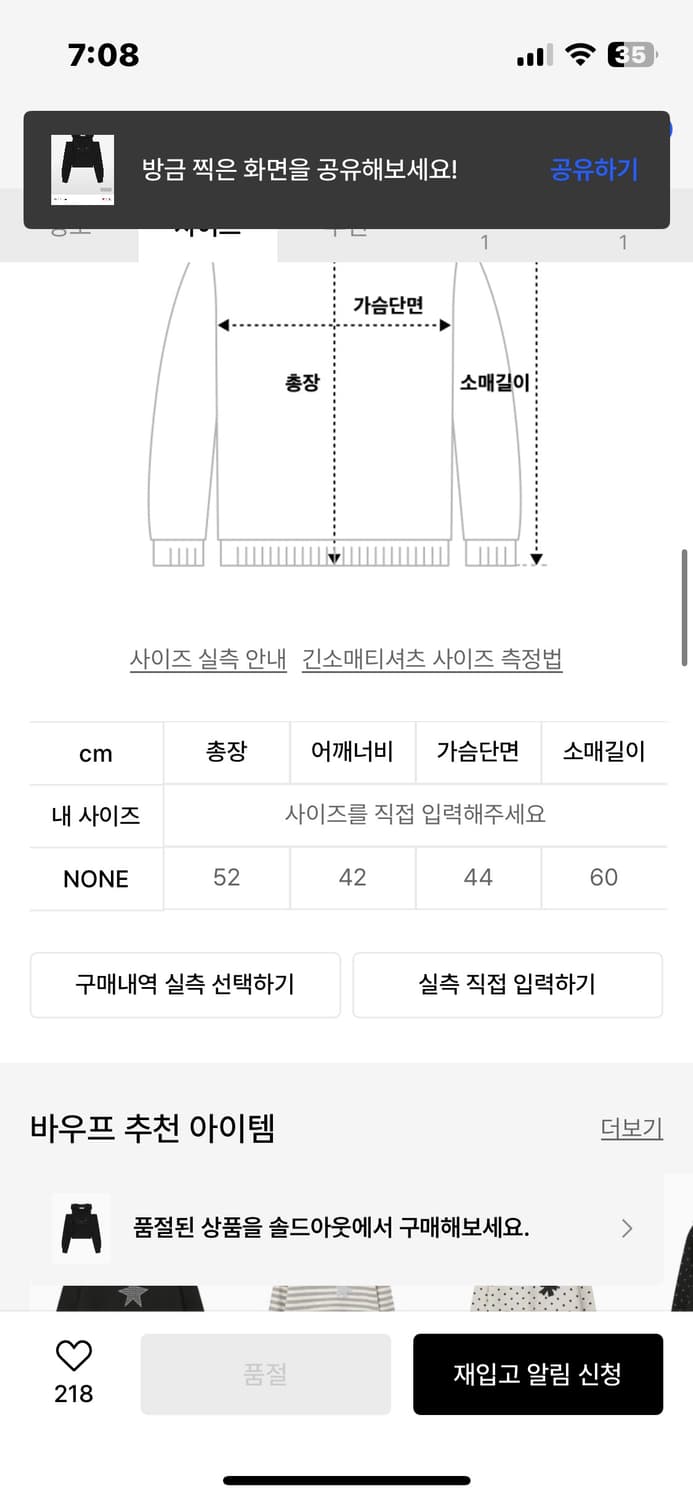This screenshot has width=693, height=1500.
Task: Open the 사이즈 실측 안내 link
Action: pyautogui.click(x=208, y=659)
